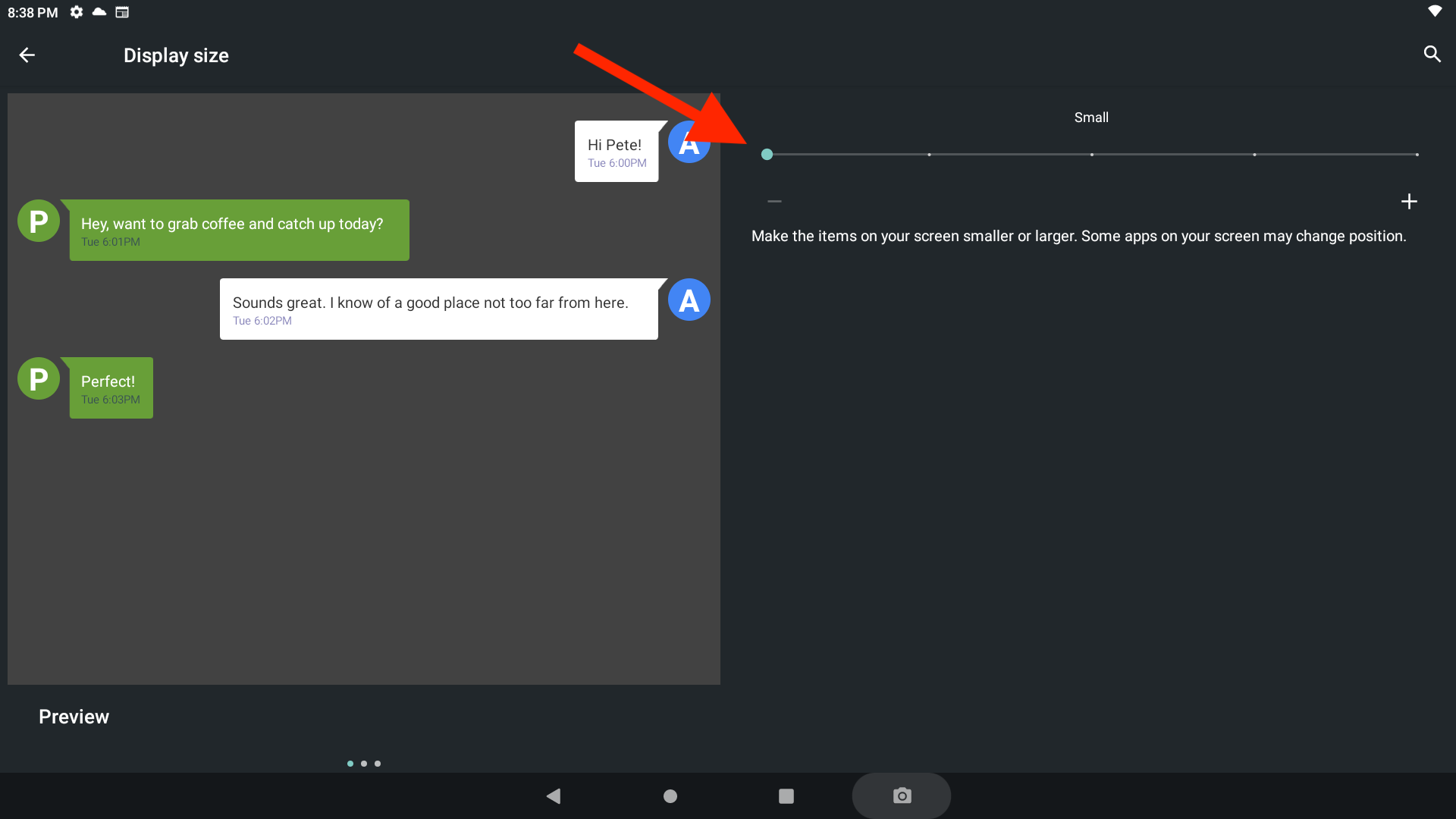Select the second preview page dot
Image resolution: width=1456 pixels, height=819 pixels.
(364, 764)
